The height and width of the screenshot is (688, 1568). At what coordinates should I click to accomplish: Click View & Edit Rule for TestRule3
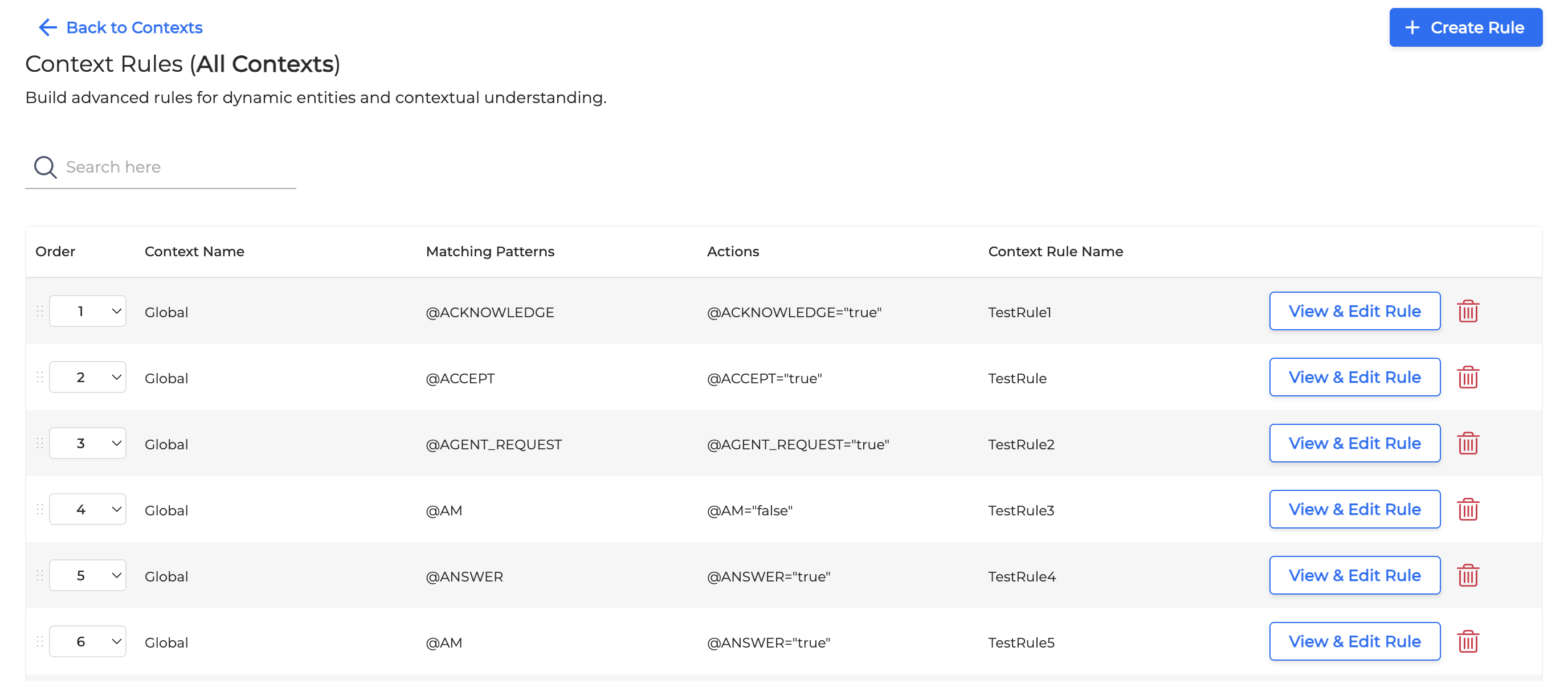tap(1354, 509)
